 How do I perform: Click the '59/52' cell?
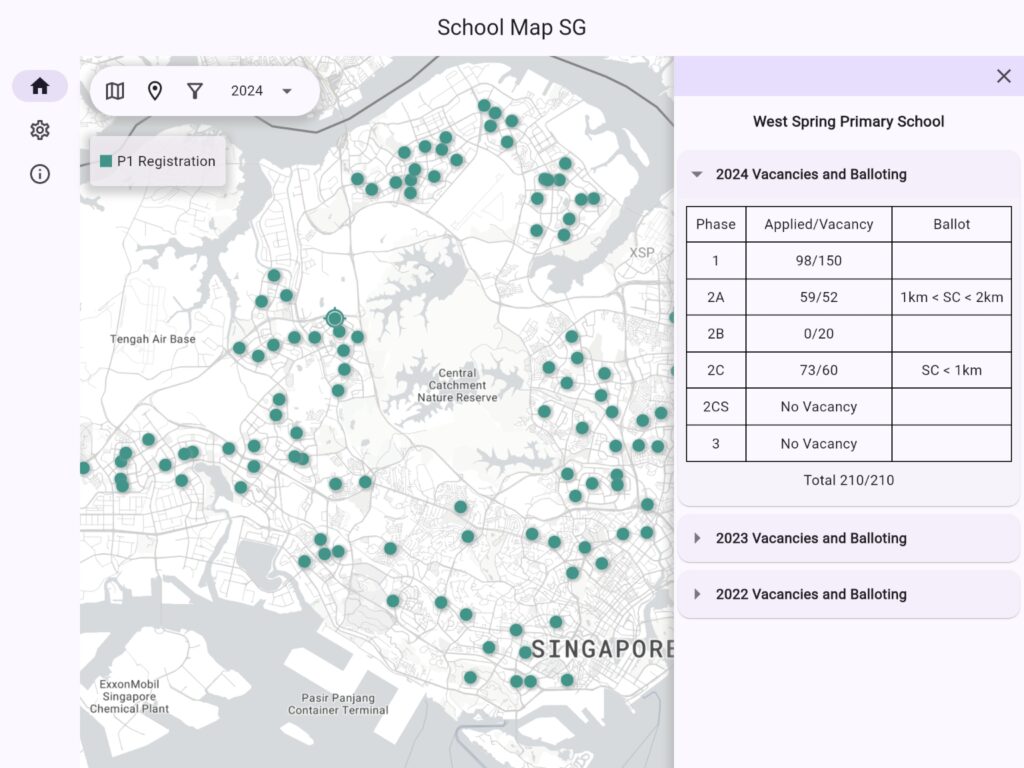(x=818, y=297)
